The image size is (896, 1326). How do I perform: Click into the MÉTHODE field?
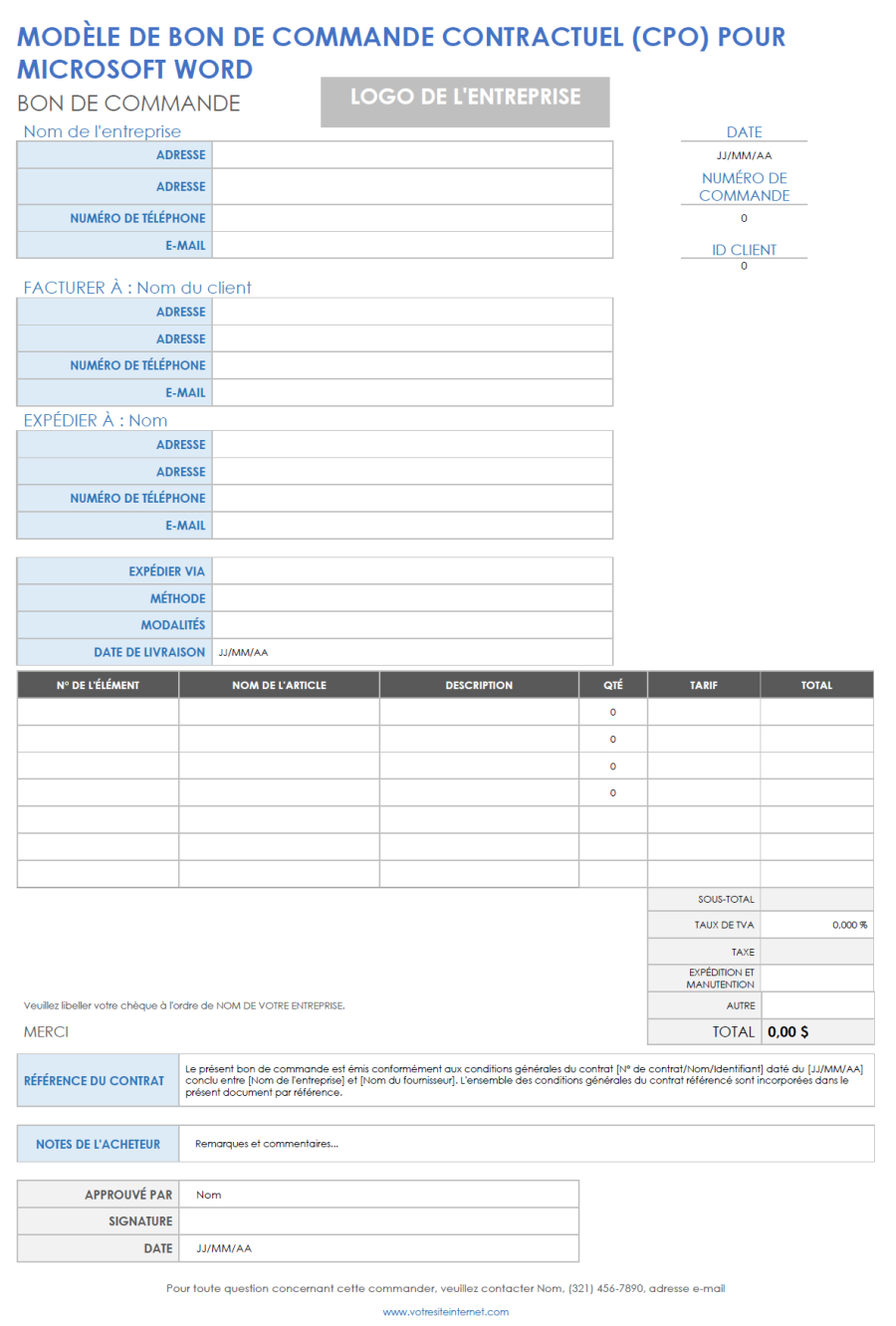point(412,598)
